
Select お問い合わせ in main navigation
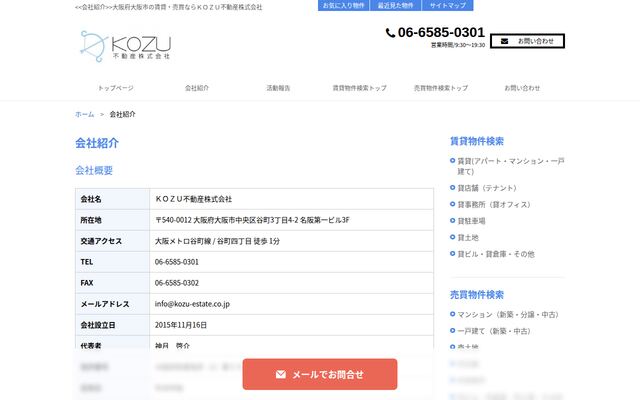(522, 88)
